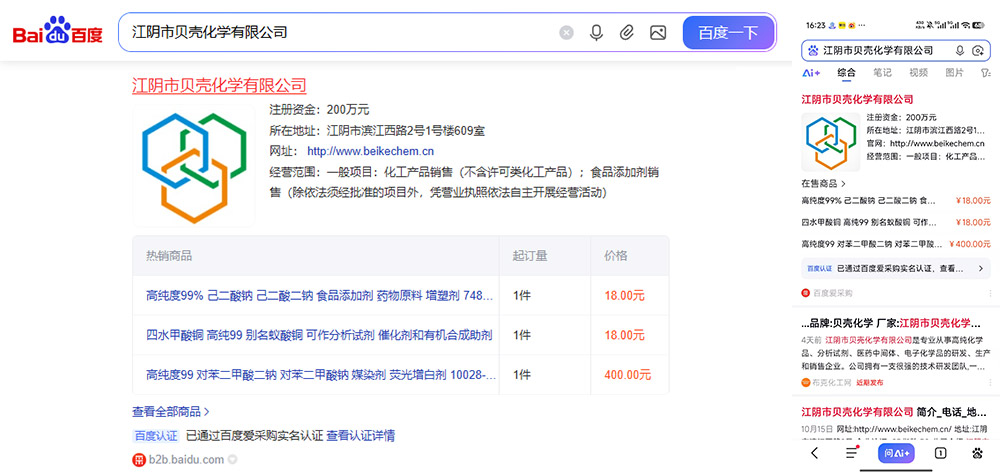The image size is (1000, 475).
Task: Tap the Baidu paw icon in bottom bar
Action: point(979,453)
